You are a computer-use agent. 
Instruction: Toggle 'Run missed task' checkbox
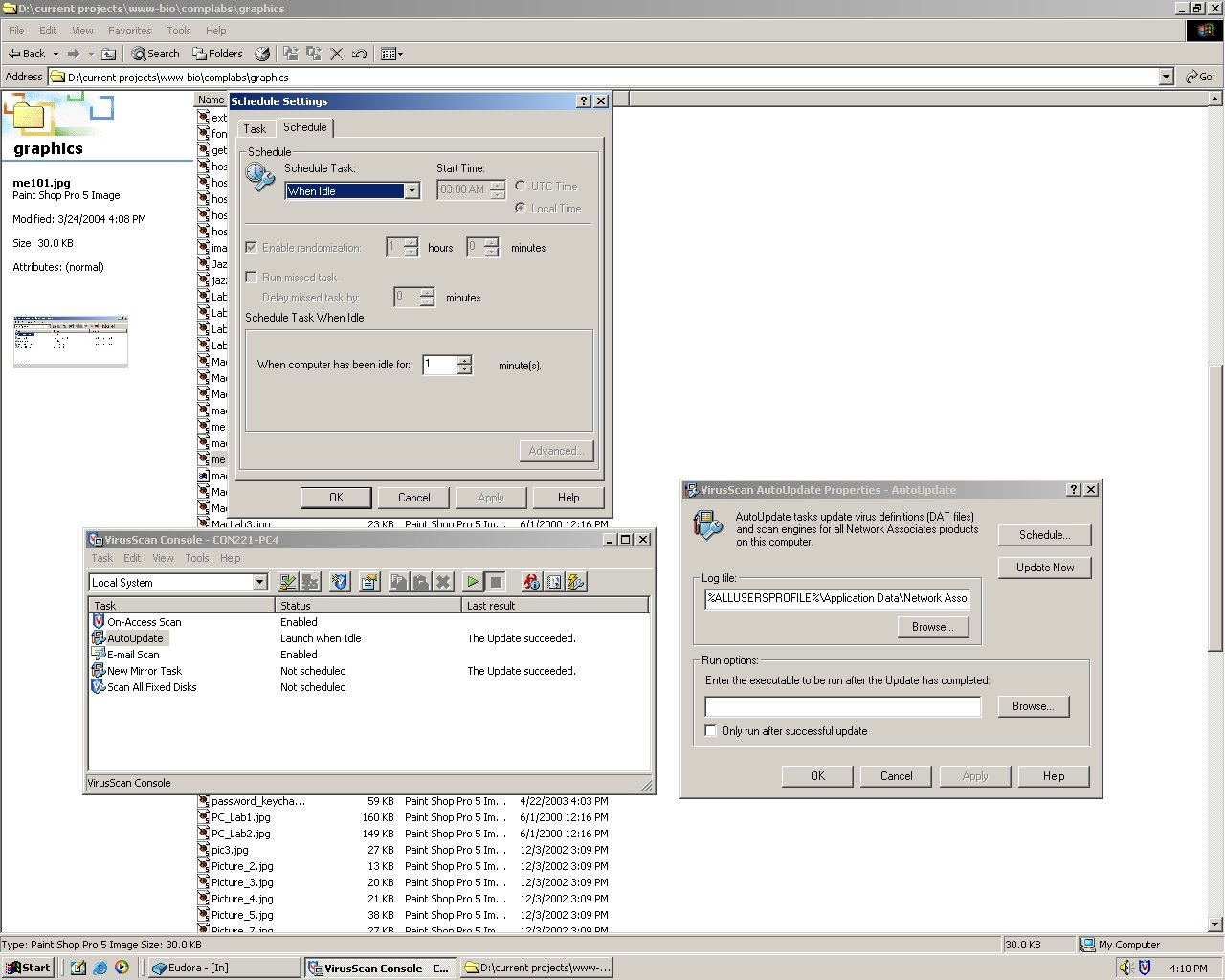251,277
